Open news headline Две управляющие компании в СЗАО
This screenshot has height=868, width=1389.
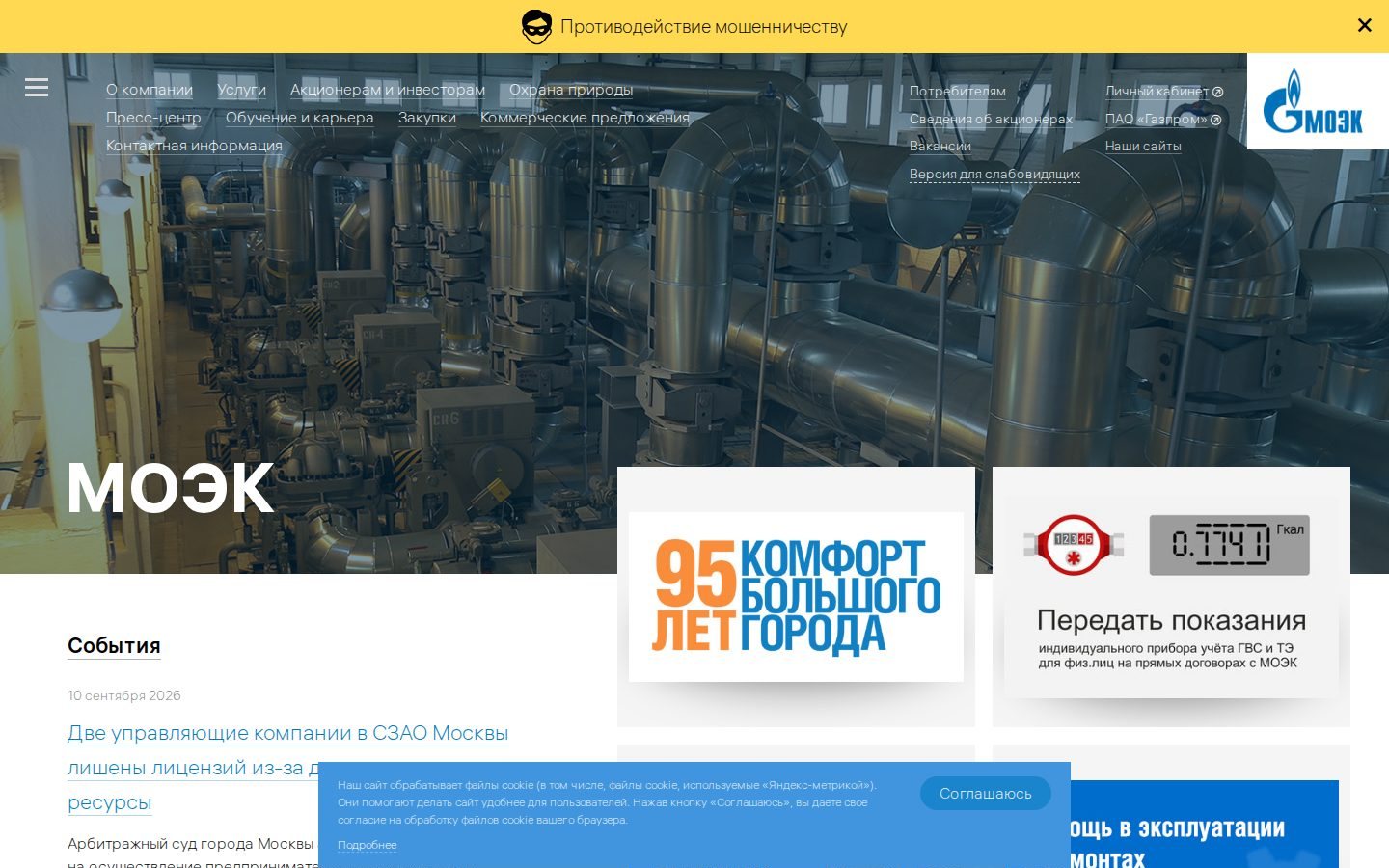pyautogui.click(x=287, y=768)
